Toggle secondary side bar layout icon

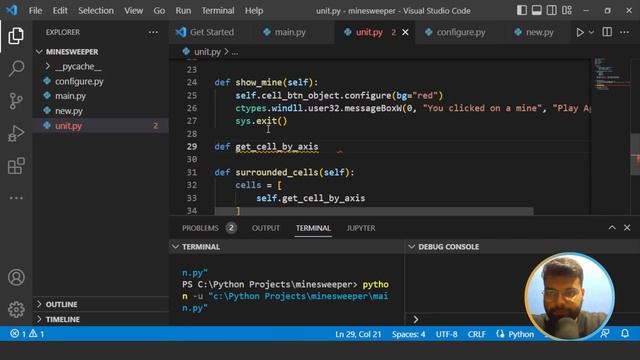pos(551,10)
